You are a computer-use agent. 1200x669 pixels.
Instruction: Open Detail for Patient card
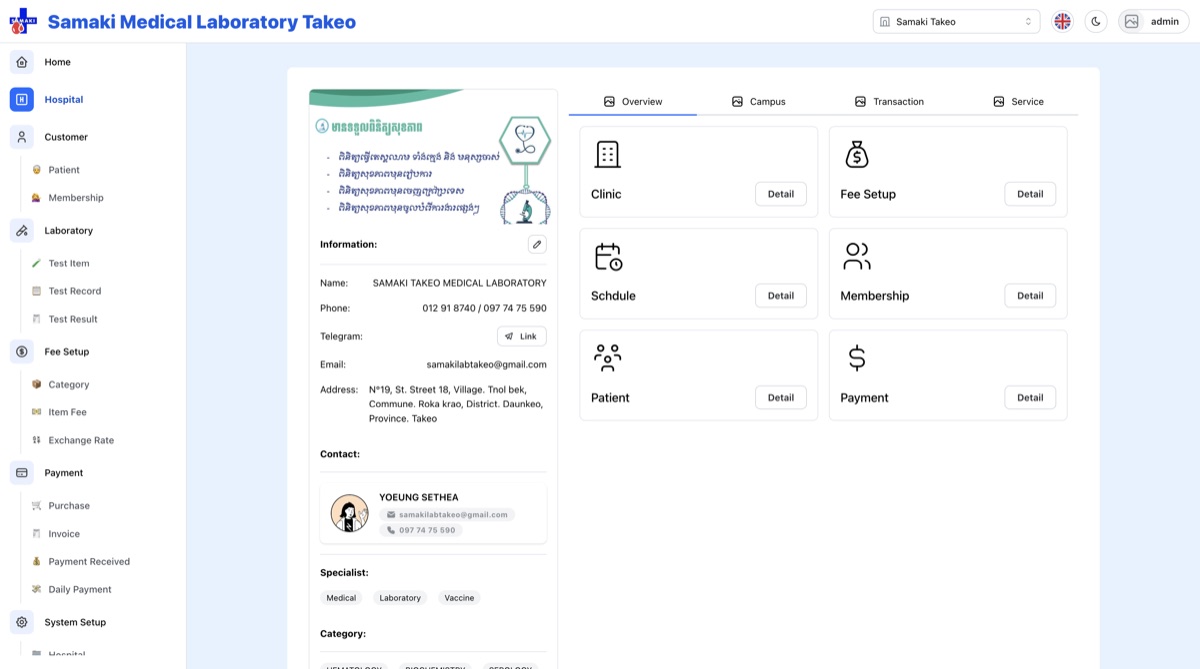coord(781,397)
